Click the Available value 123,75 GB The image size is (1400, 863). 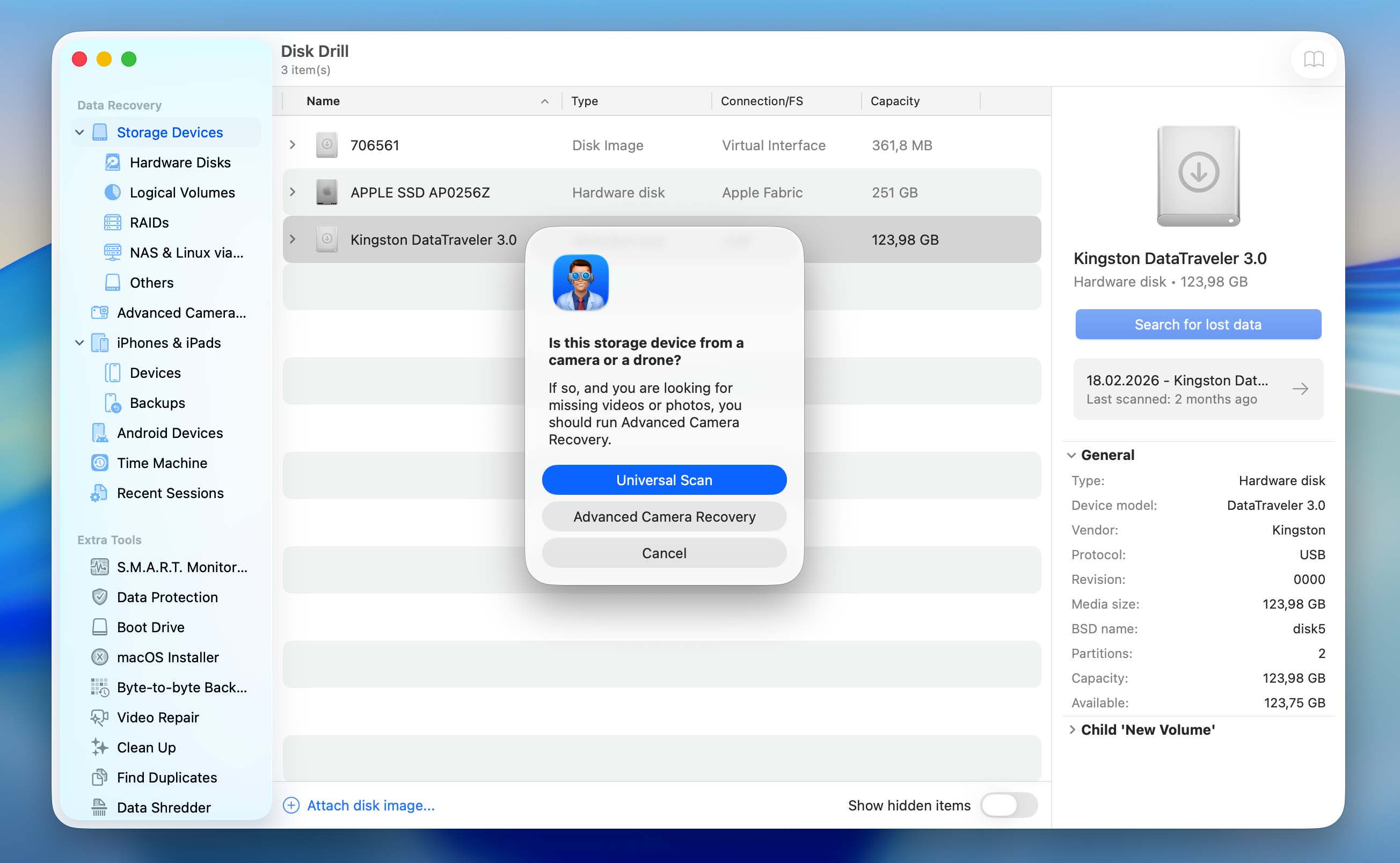coord(1294,703)
